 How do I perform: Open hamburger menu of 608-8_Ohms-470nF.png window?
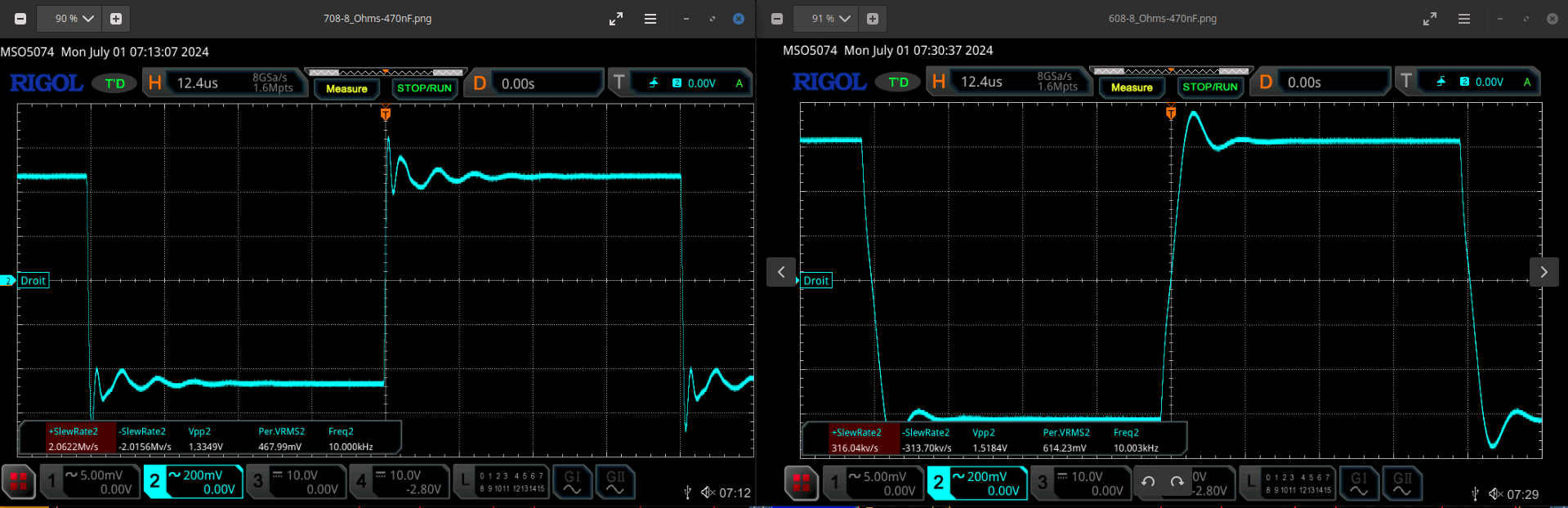tap(1464, 19)
